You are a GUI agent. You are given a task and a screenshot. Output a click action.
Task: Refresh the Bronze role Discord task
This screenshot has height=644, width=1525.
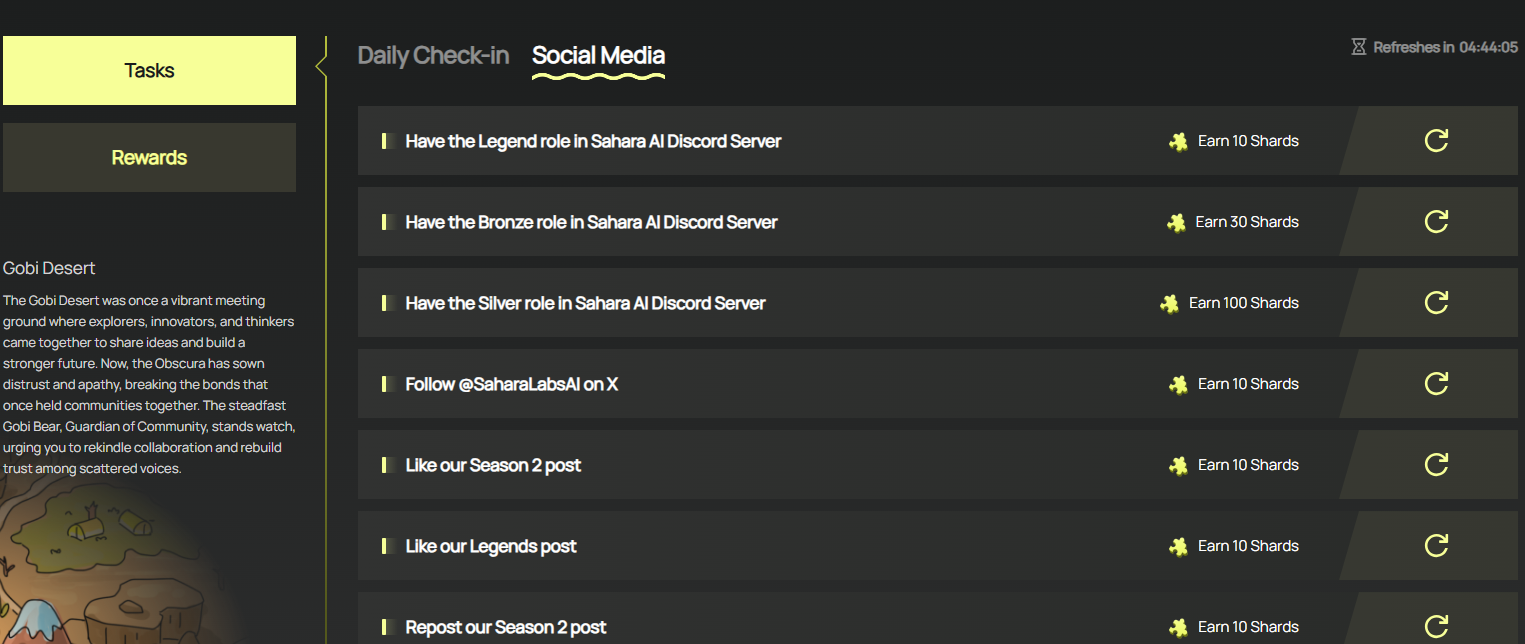click(1436, 222)
